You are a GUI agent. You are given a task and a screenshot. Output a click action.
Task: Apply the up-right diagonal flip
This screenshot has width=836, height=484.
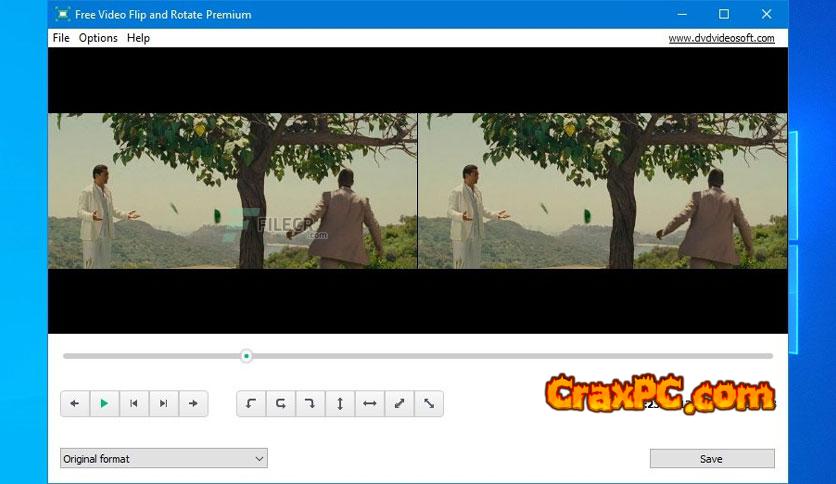399,404
